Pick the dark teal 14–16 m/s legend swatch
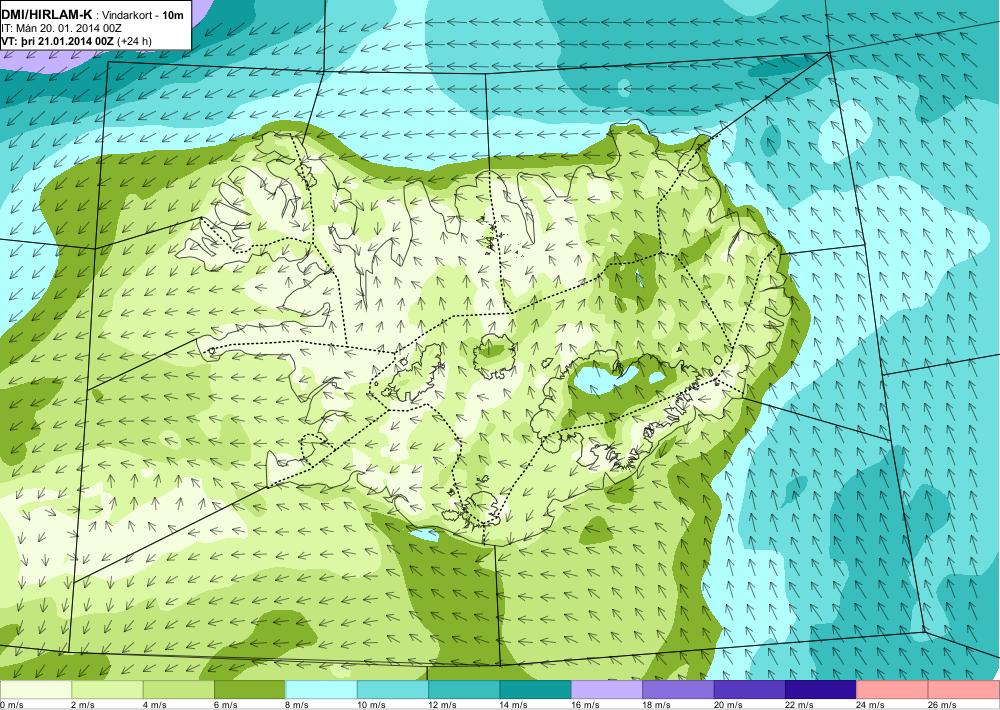The image size is (1000, 710). tap(536, 690)
